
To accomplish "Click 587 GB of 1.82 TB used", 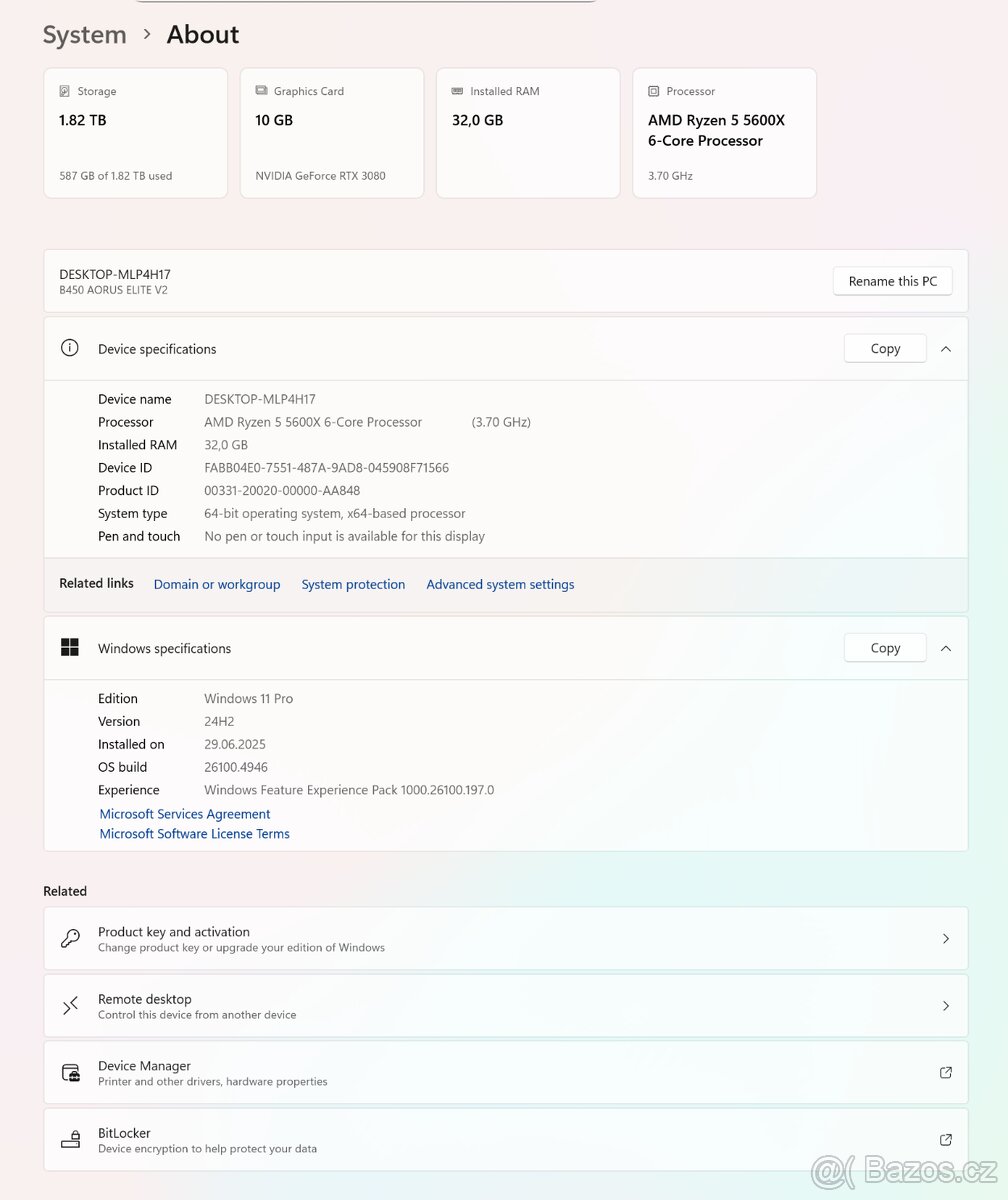I will click(x=115, y=176).
